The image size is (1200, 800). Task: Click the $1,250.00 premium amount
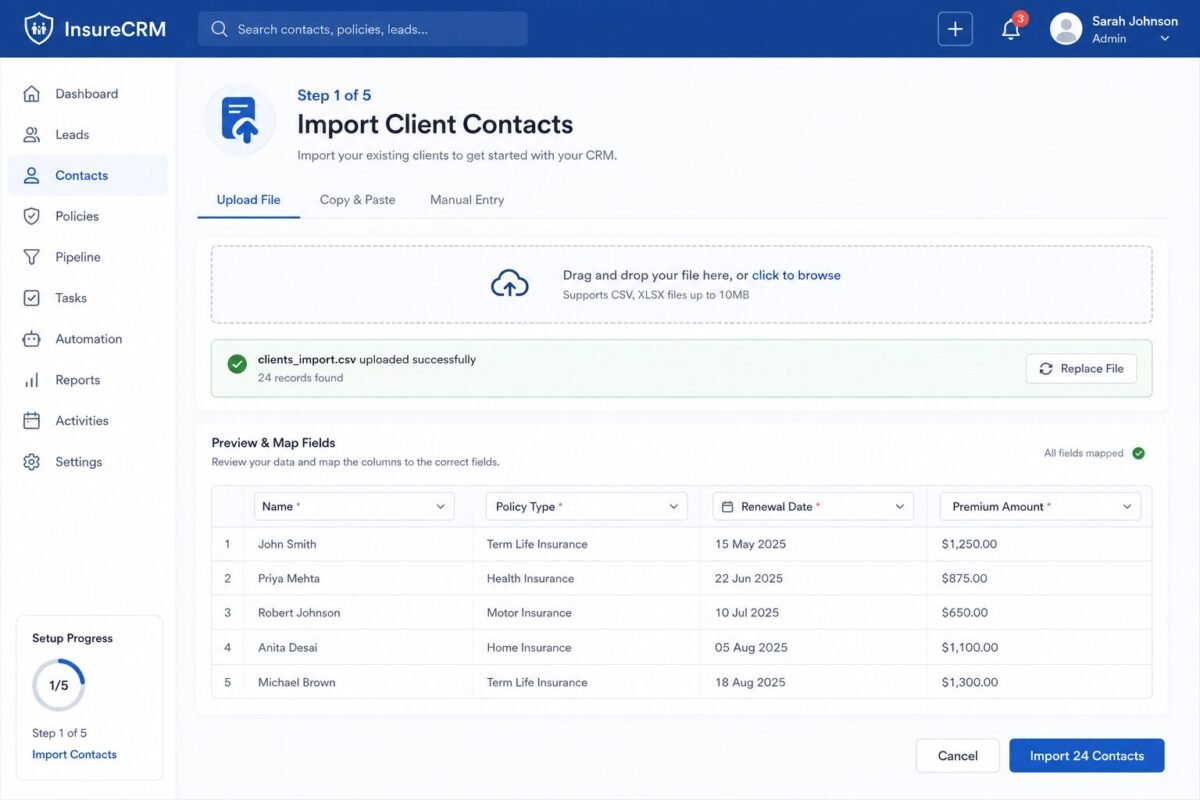pos(969,544)
